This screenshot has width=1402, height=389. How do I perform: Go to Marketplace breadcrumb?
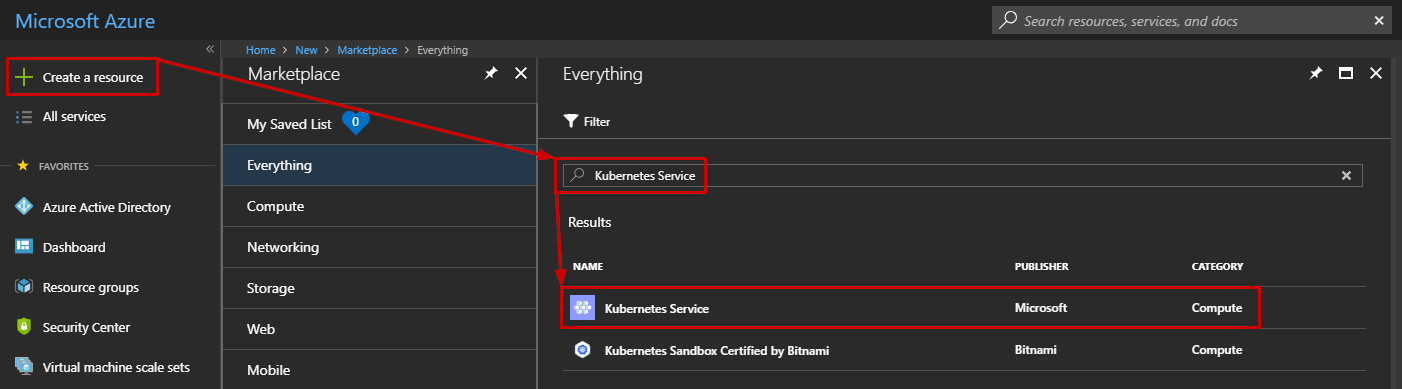tap(367, 49)
